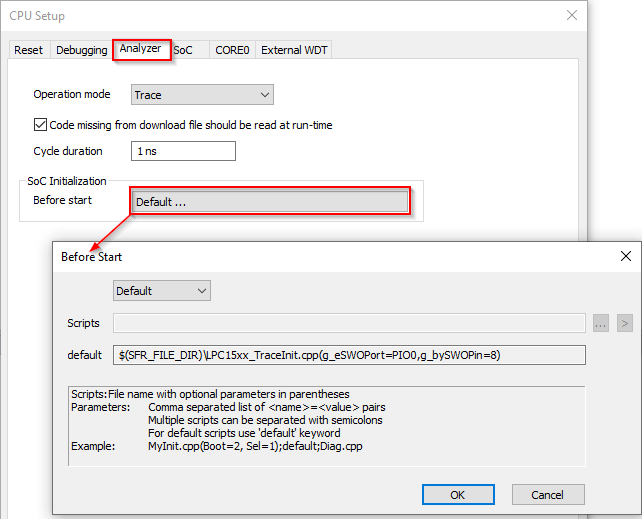This screenshot has height=519, width=642.
Task: Select the Analyzer tab
Action: click(x=141, y=49)
